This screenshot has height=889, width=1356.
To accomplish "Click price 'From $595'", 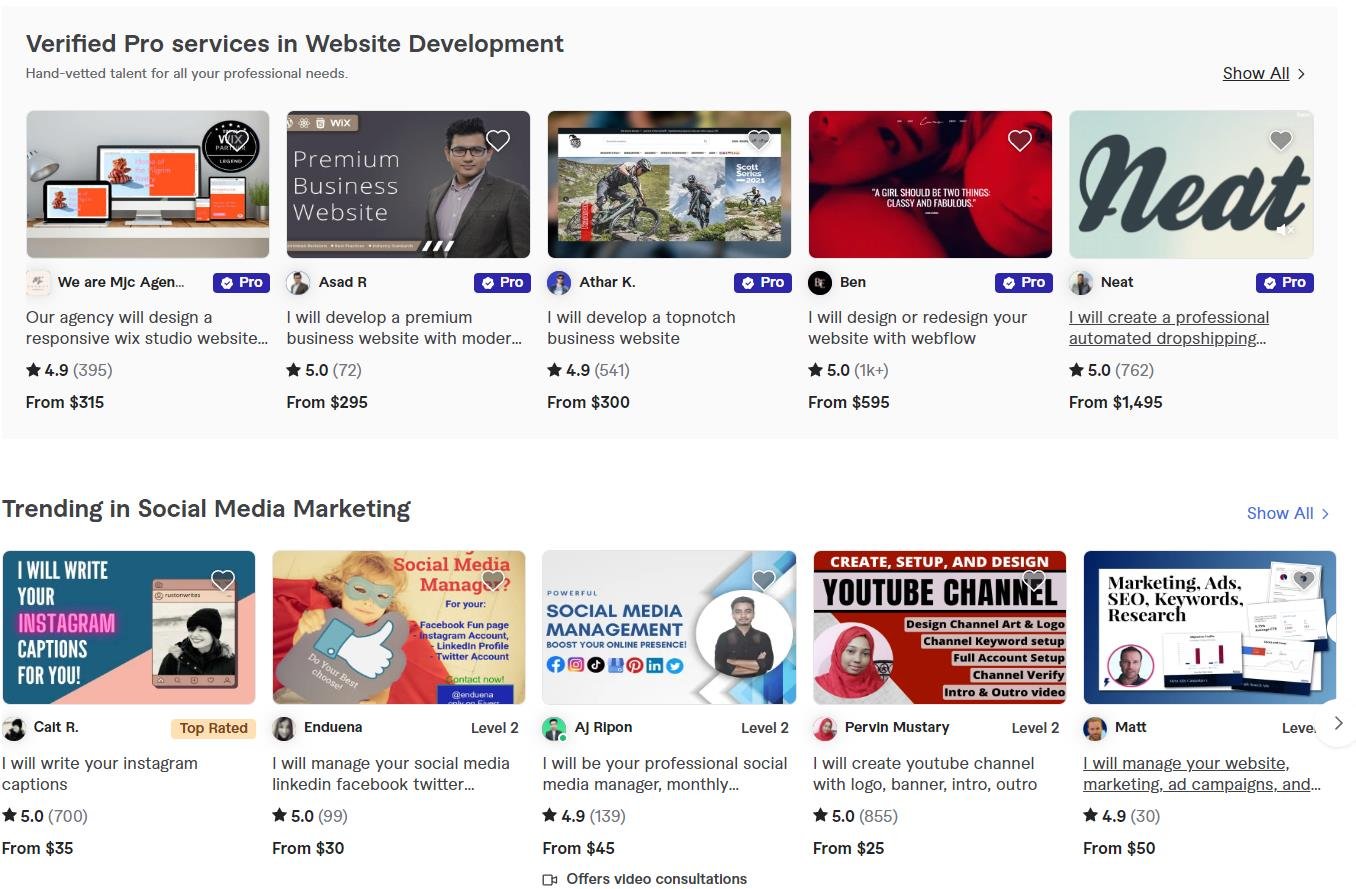I will [x=849, y=402].
